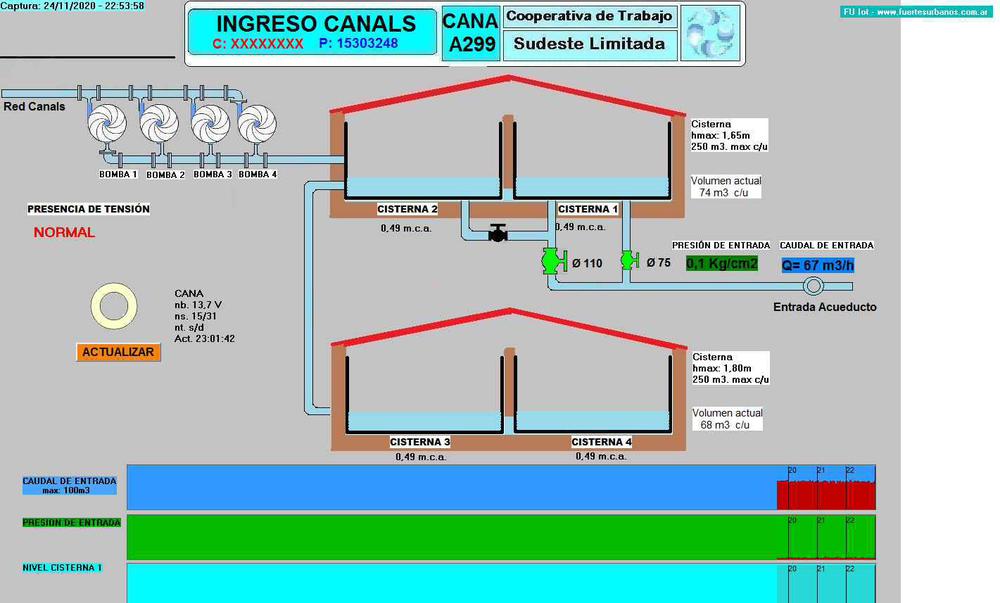Click the PRESENCIA DE TENSIÓN label
Image resolution: width=1000 pixels, height=603 pixels.
coord(89,209)
